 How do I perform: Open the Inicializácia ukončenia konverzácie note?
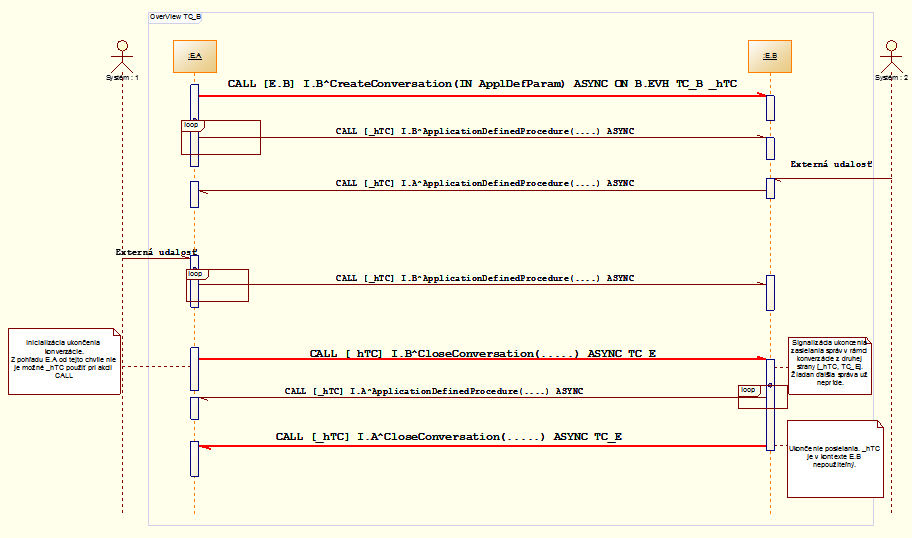(x=64, y=361)
